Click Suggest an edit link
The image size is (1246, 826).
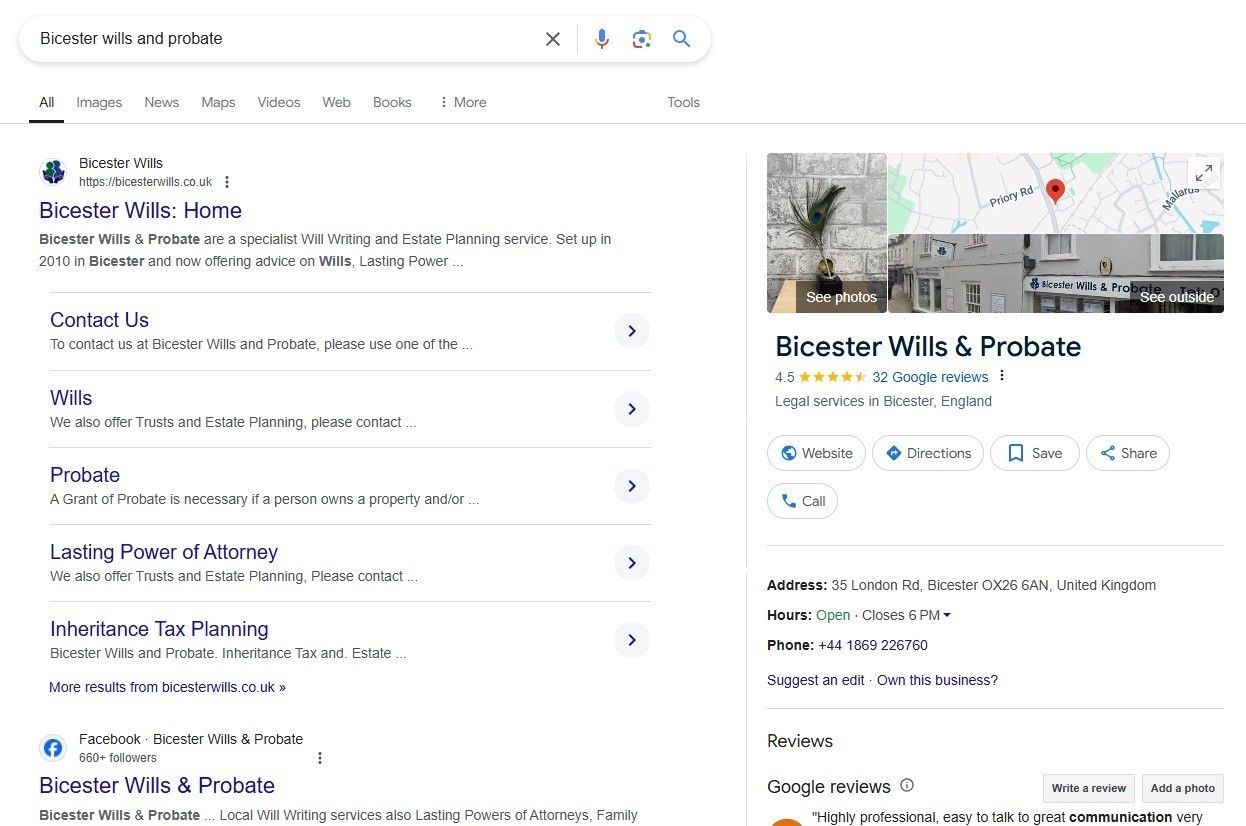point(816,680)
